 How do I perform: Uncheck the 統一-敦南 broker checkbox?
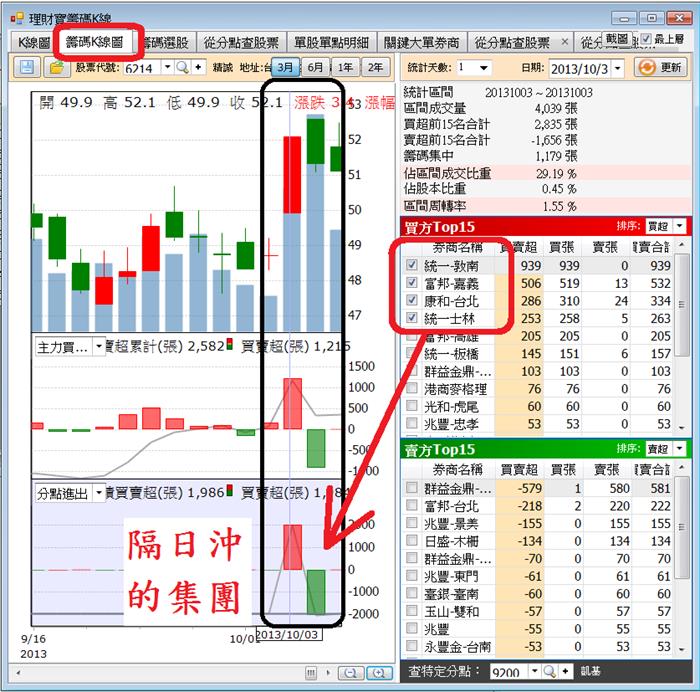coord(412,265)
